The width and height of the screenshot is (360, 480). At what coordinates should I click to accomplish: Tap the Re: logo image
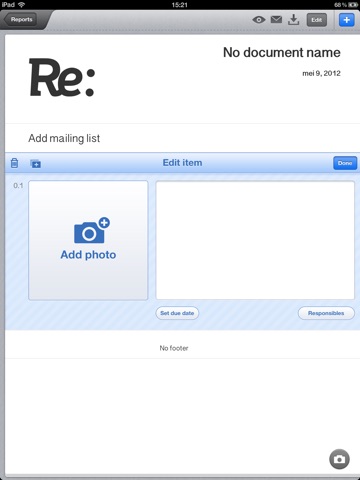[62, 78]
